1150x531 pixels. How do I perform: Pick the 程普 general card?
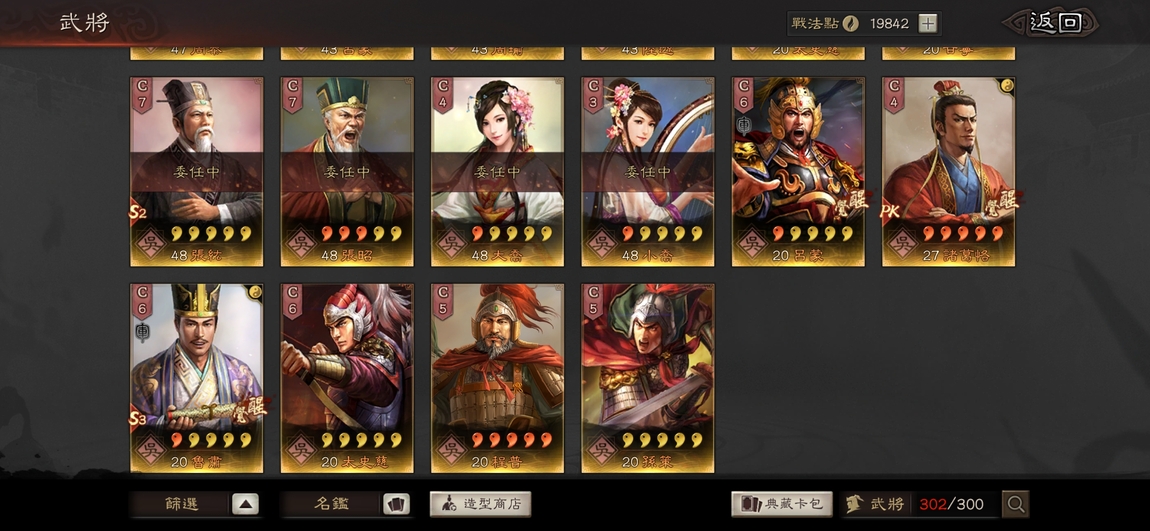[497, 378]
